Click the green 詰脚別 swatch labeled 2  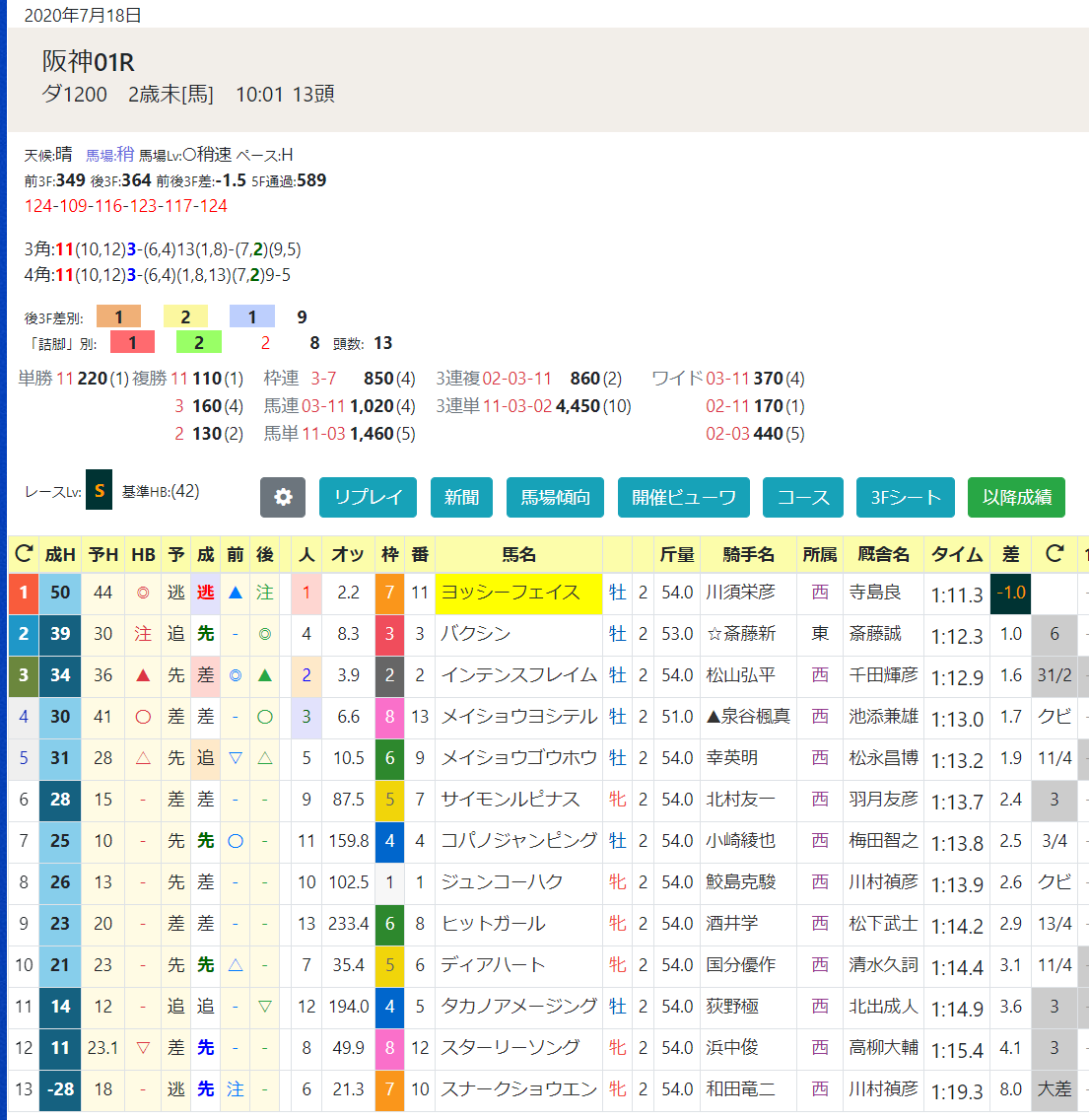tap(198, 342)
